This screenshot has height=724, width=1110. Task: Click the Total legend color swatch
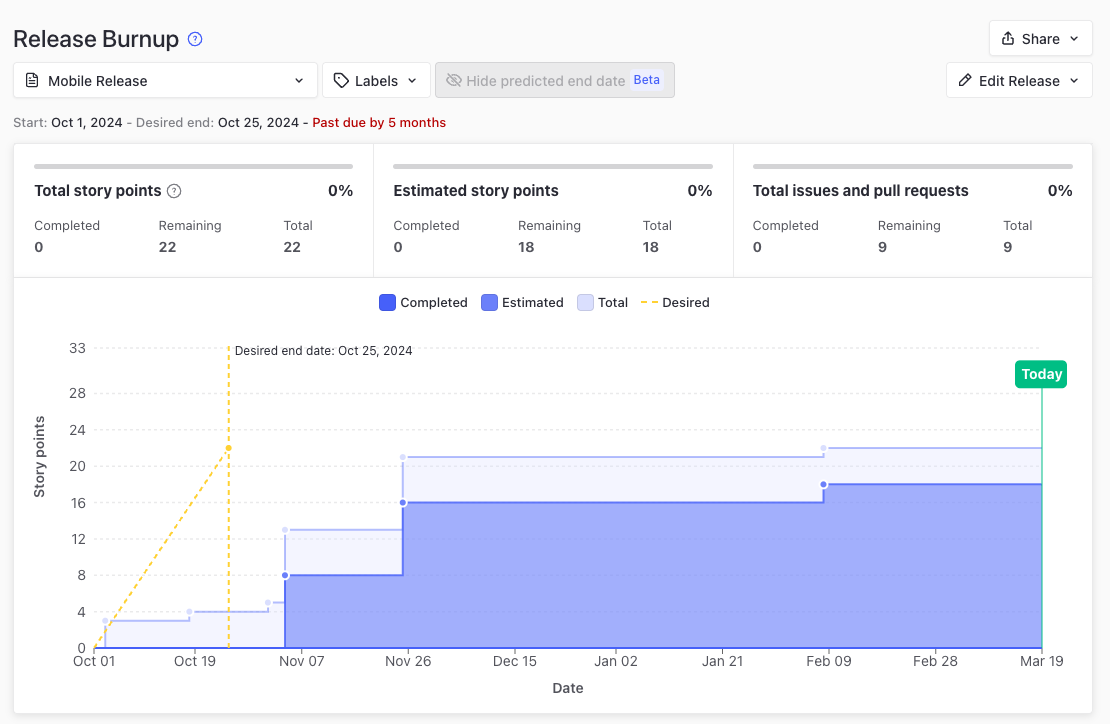(x=585, y=303)
